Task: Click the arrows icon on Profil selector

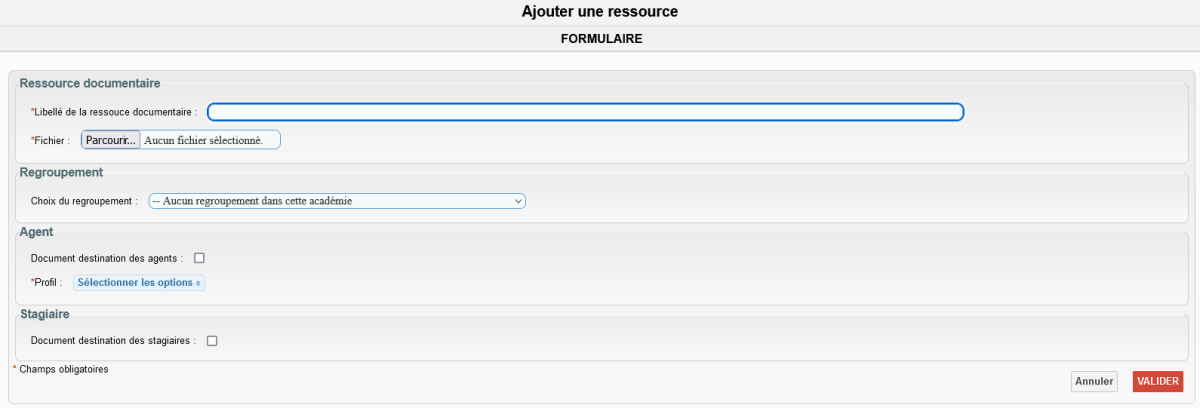Action: point(198,283)
